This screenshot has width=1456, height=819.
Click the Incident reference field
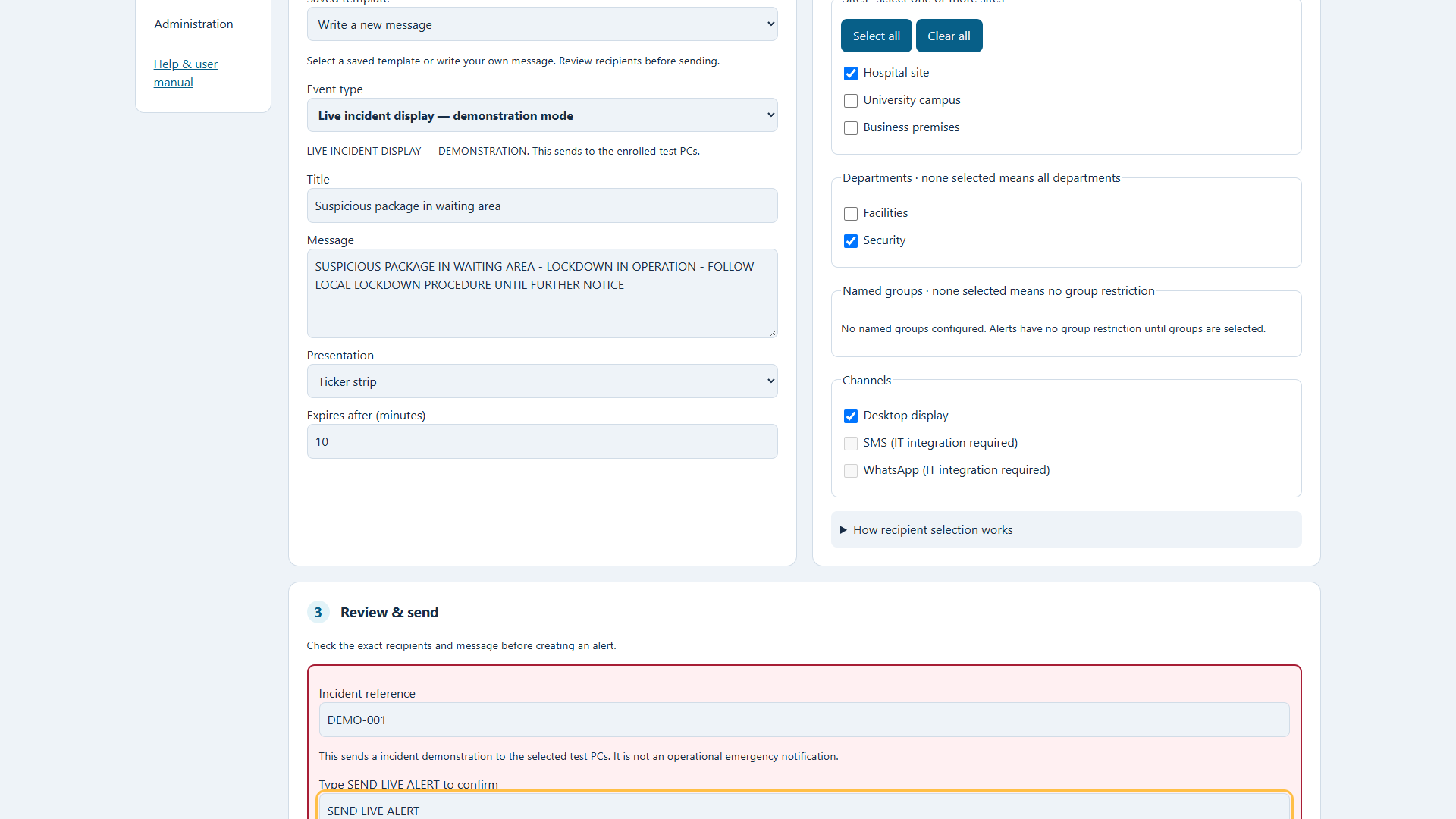(x=804, y=720)
